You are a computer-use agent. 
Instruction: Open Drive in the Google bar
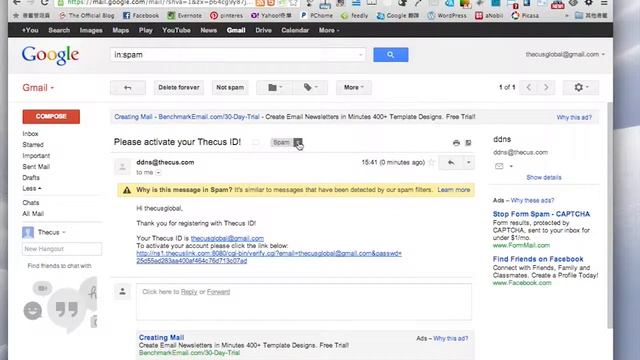263,30
